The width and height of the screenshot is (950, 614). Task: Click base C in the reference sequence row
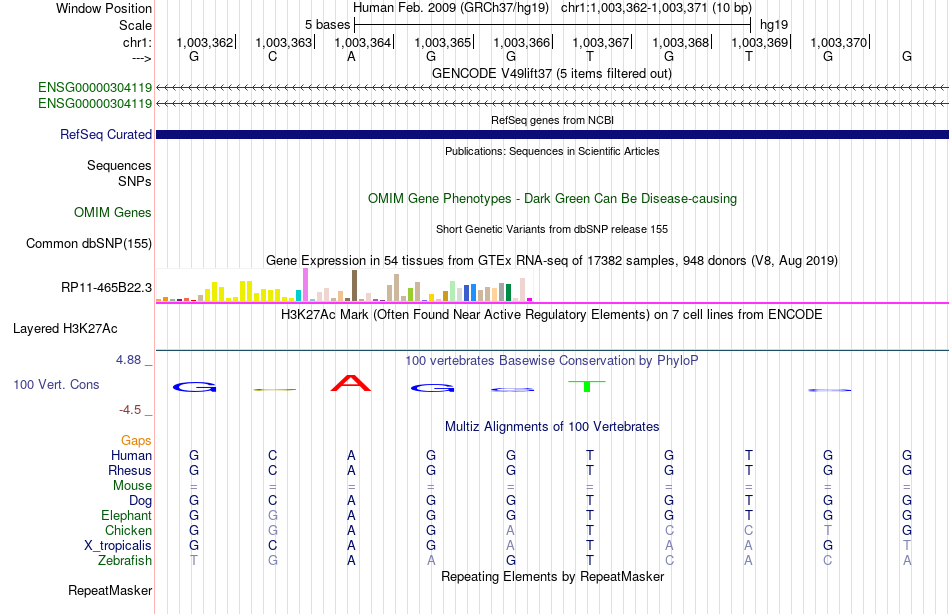(273, 57)
